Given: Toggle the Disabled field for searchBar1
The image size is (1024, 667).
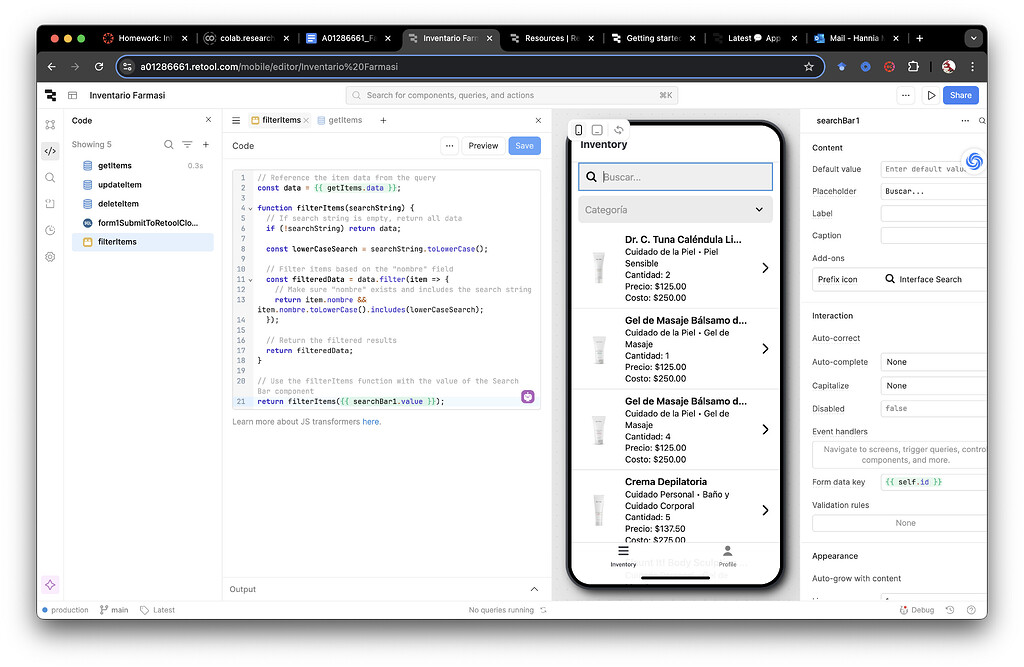Looking at the screenshot, I should click(934, 408).
